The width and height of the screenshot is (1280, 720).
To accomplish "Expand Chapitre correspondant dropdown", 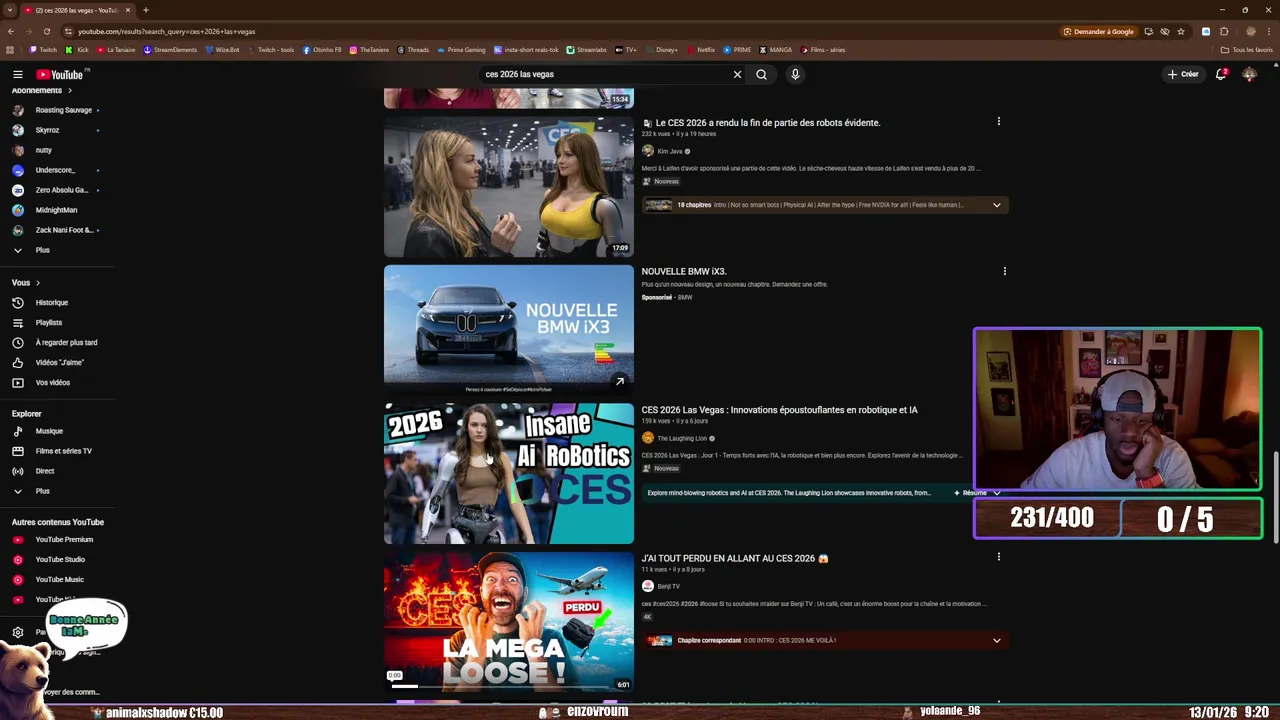I will tap(996, 640).
